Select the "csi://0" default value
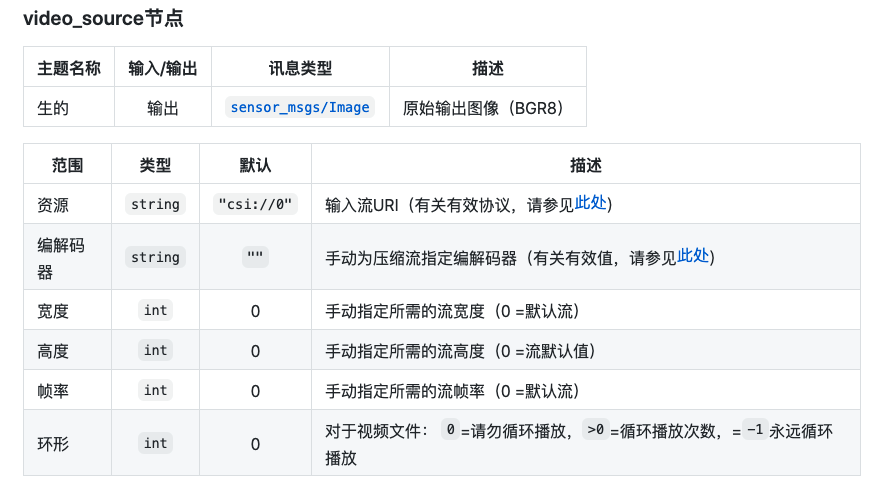 coord(255,204)
